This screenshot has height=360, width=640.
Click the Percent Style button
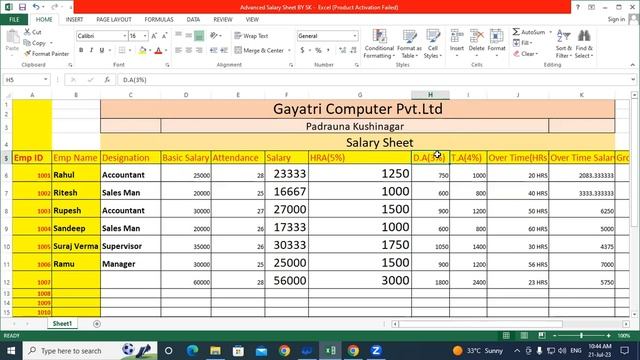318,50
